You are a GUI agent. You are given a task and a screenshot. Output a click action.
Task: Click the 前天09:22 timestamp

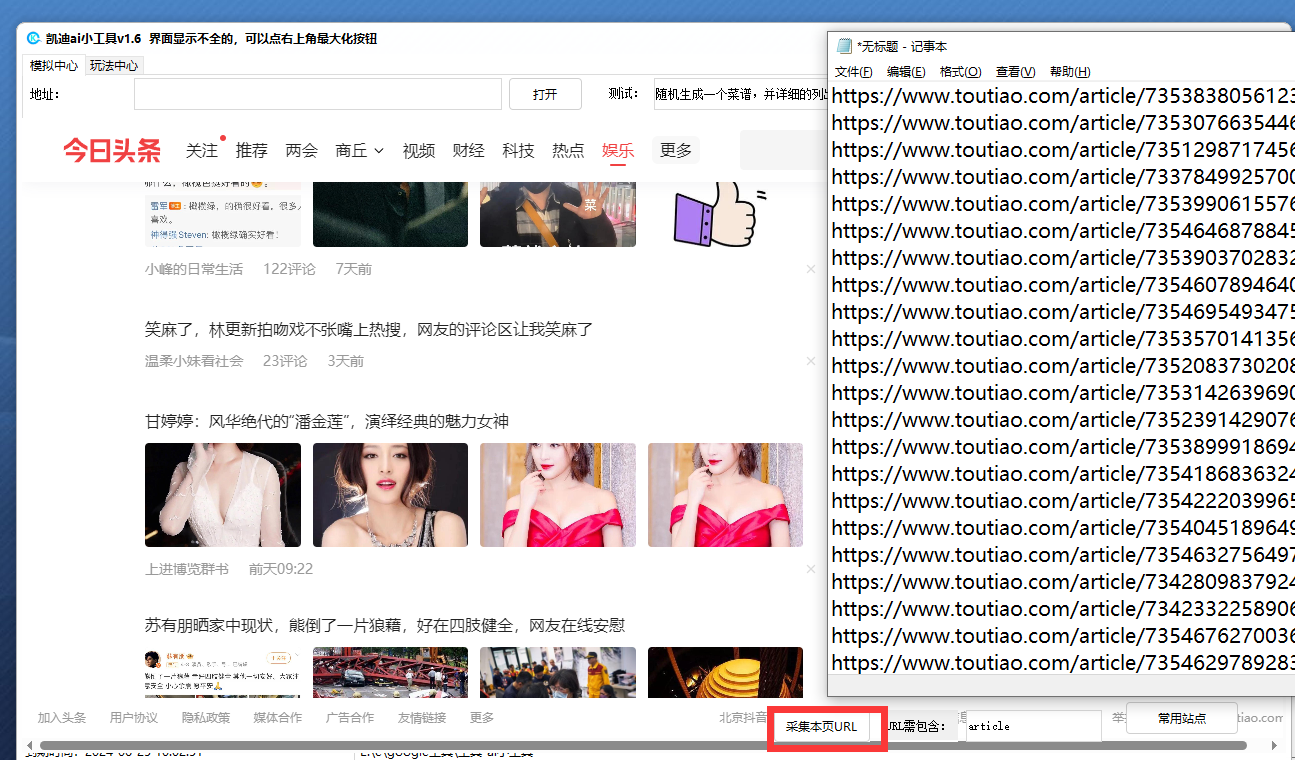tap(281, 569)
